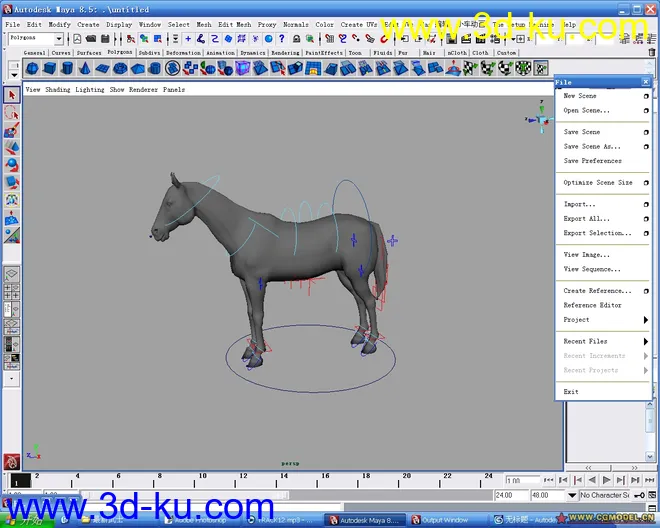Open the Polygons menu set dropdown
The height and width of the screenshot is (528, 660).
click(58, 38)
